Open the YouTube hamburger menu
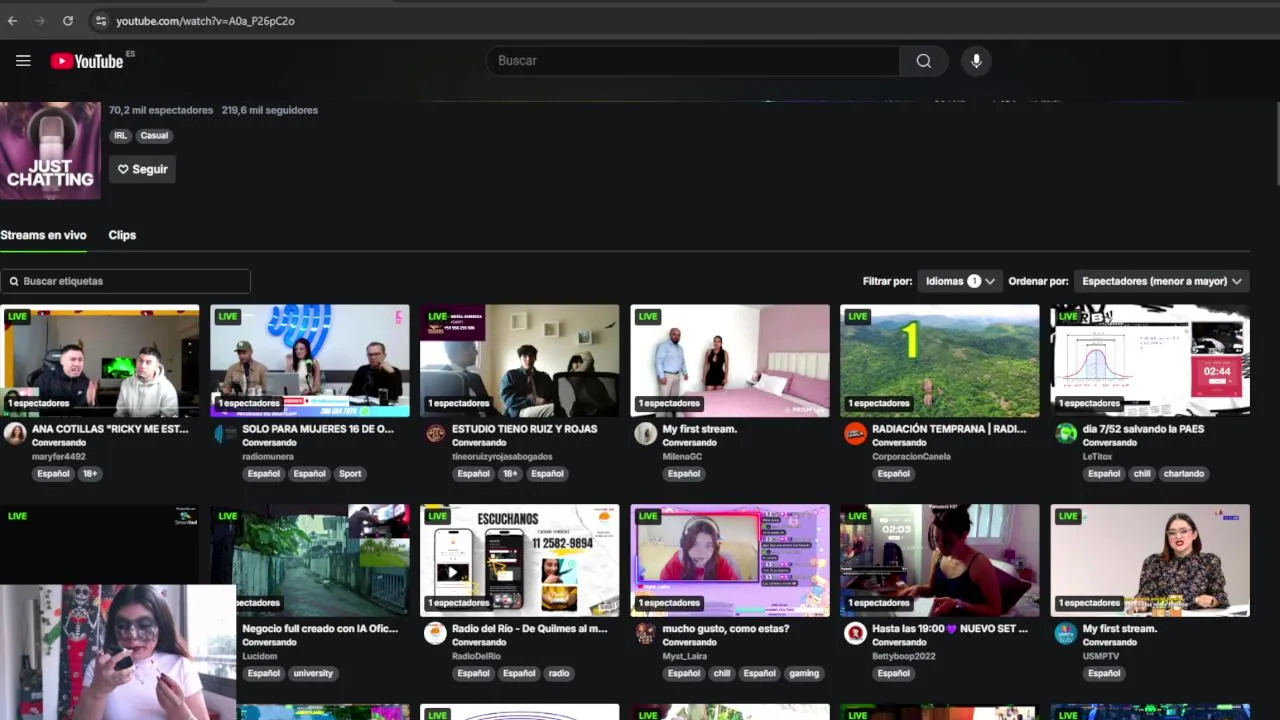 (23, 61)
